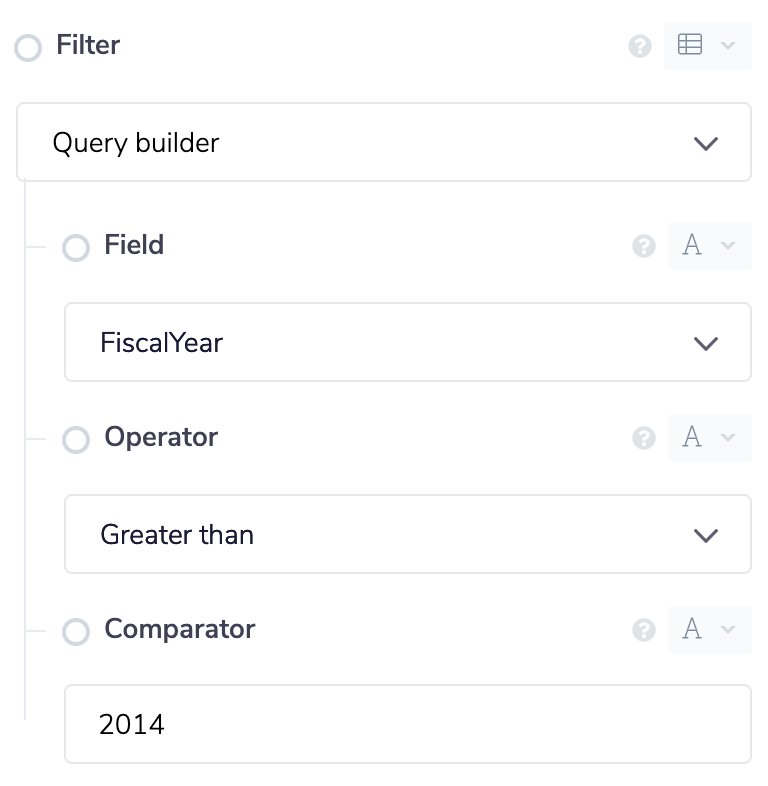The width and height of the screenshot is (768, 786).
Task: Click the text type icon for Comparator
Action: [692, 630]
